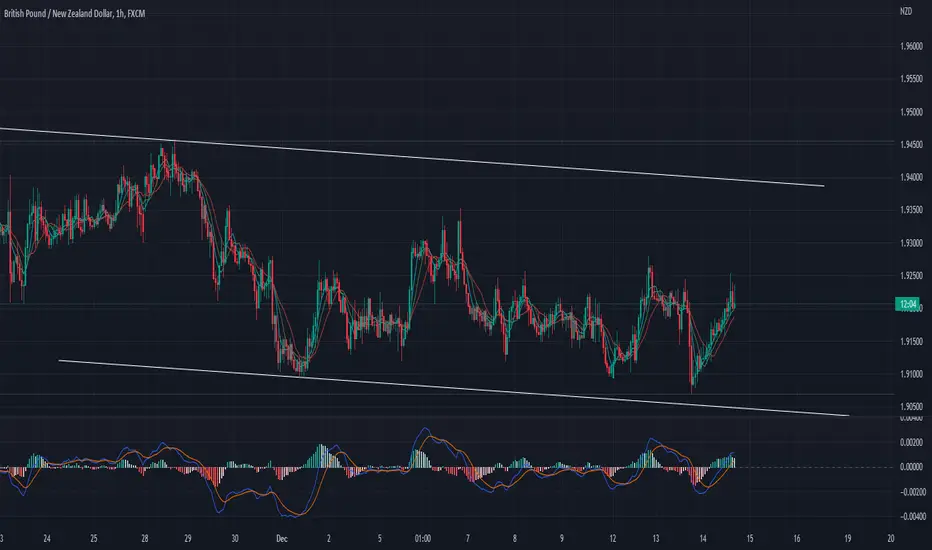Select the lower white channel trendline
The width and height of the screenshot is (932, 550).
[454, 388]
